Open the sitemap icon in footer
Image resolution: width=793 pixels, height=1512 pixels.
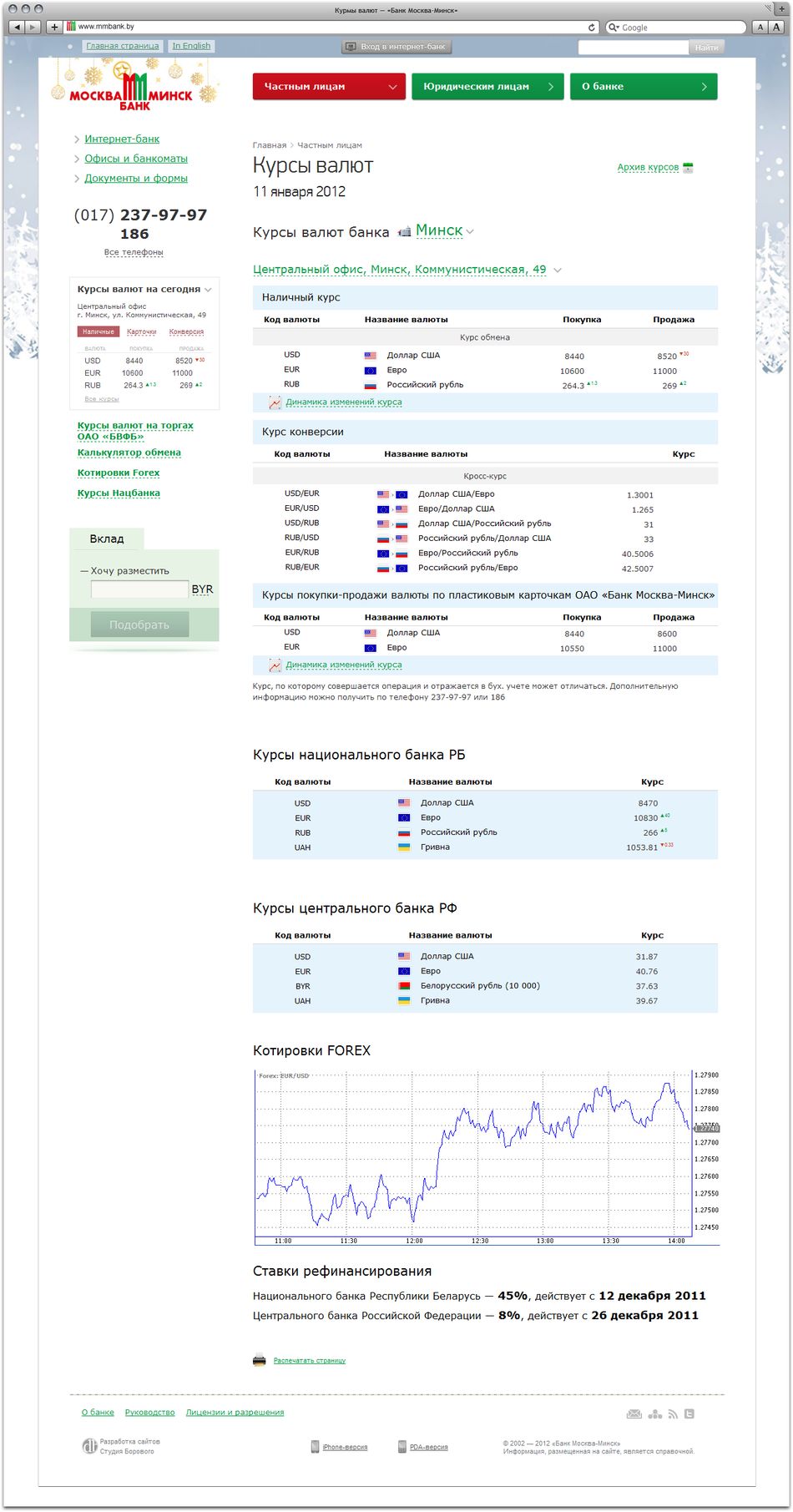[x=655, y=1413]
